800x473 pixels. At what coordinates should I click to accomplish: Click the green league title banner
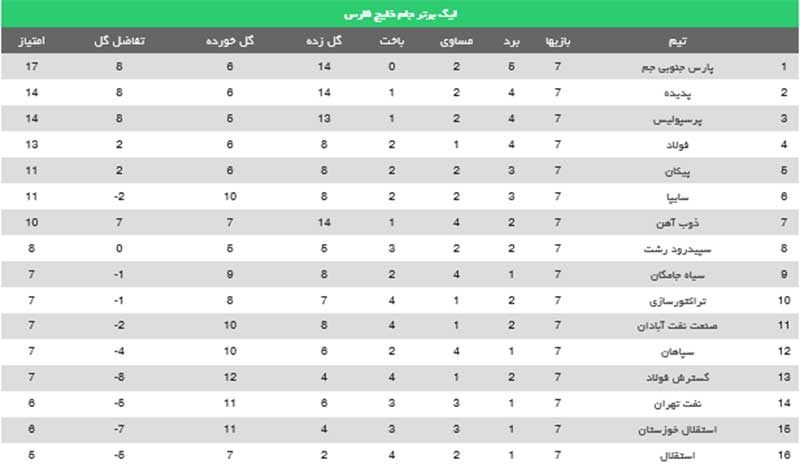(x=400, y=14)
